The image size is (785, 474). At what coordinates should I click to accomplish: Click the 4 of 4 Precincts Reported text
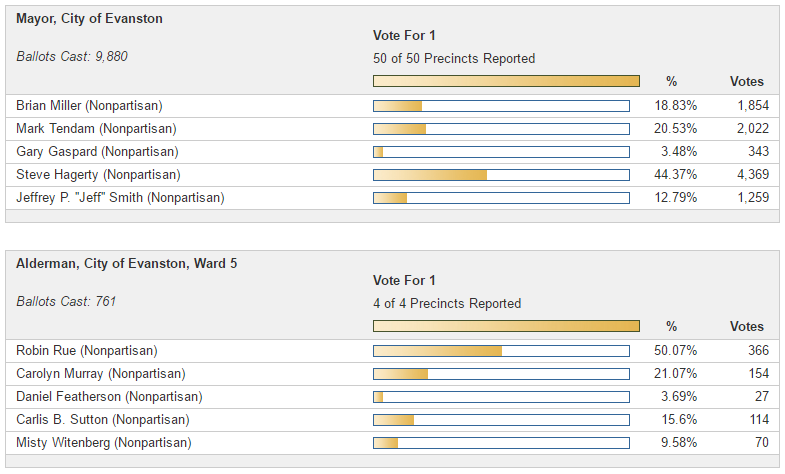[x=447, y=303]
